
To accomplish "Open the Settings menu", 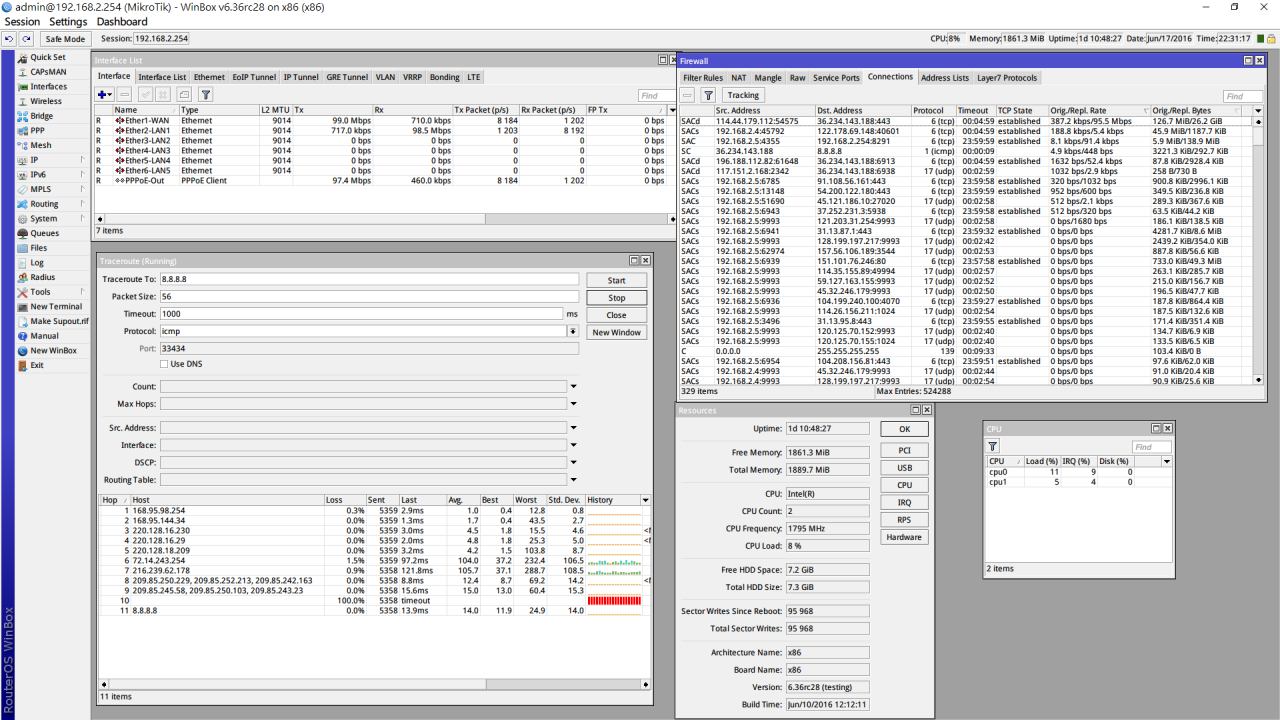I will click(x=68, y=21).
